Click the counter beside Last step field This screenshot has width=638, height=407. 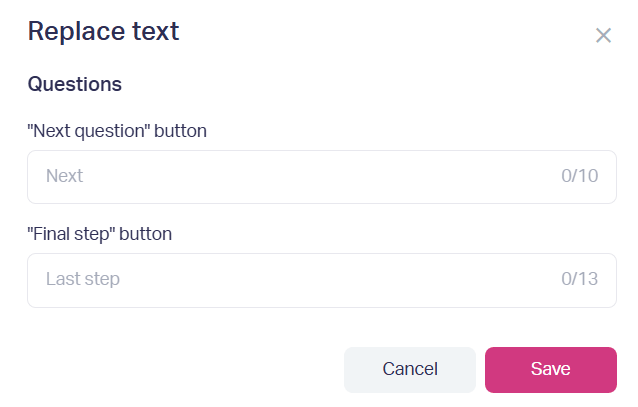click(579, 279)
